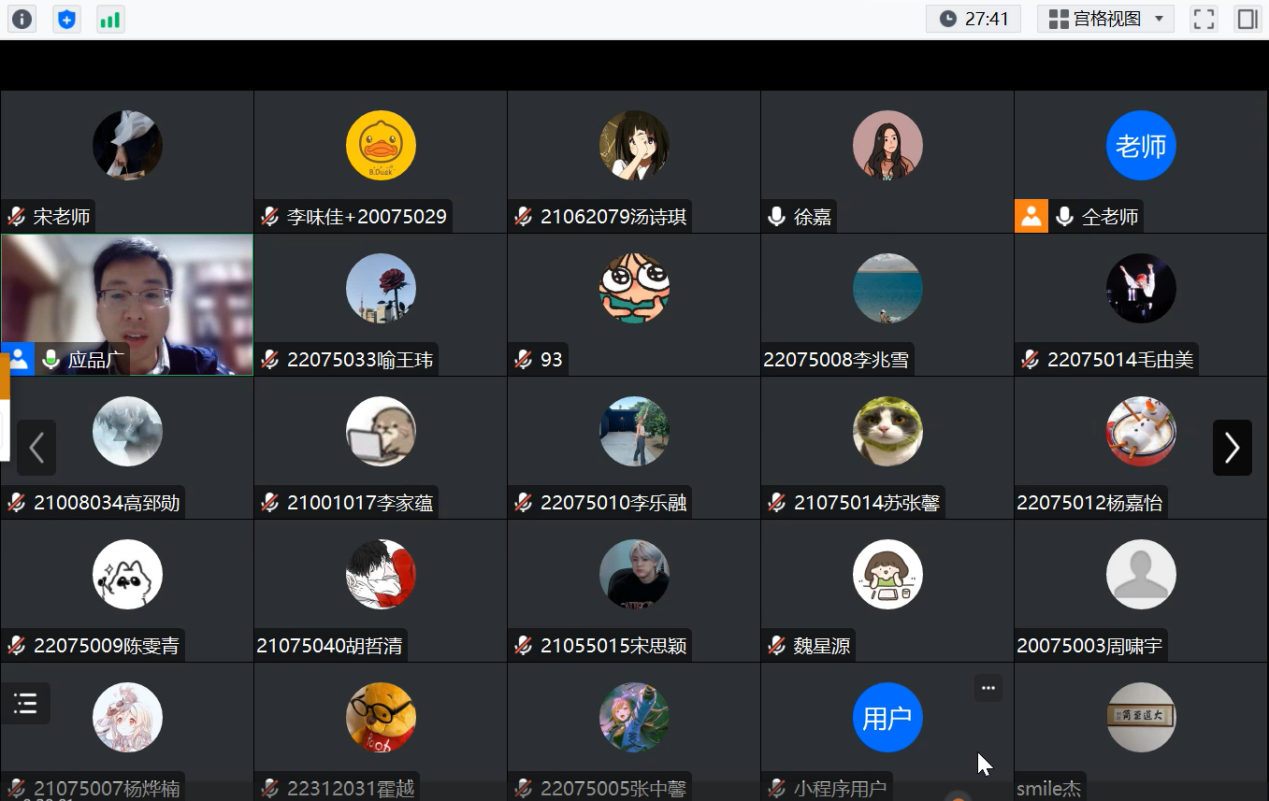Go to next participant page with right arrow
This screenshot has width=1269, height=801.
pyautogui.click(x=1232, y=448)
